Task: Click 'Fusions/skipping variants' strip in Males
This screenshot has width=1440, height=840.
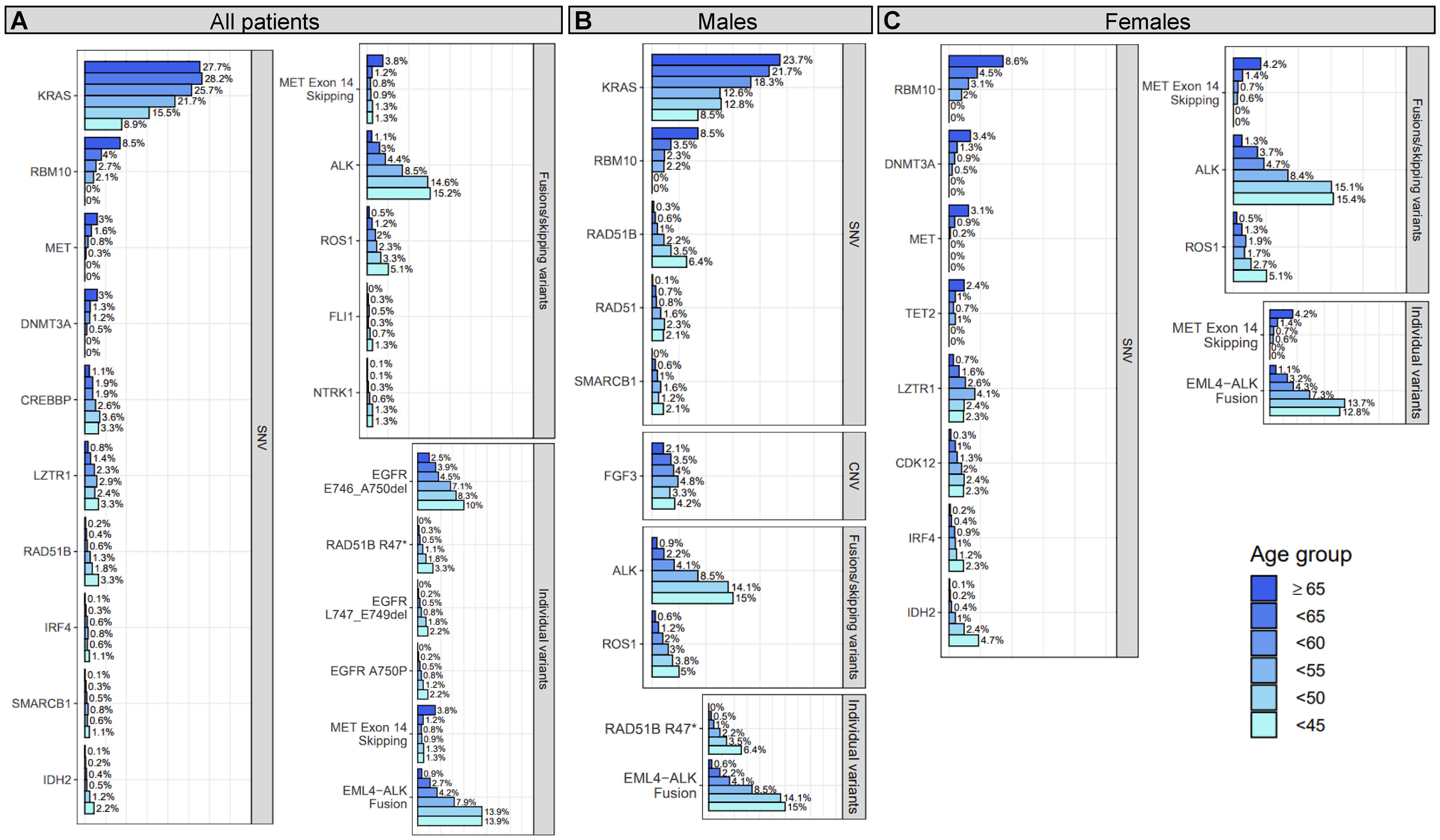Action: point(854,607)
